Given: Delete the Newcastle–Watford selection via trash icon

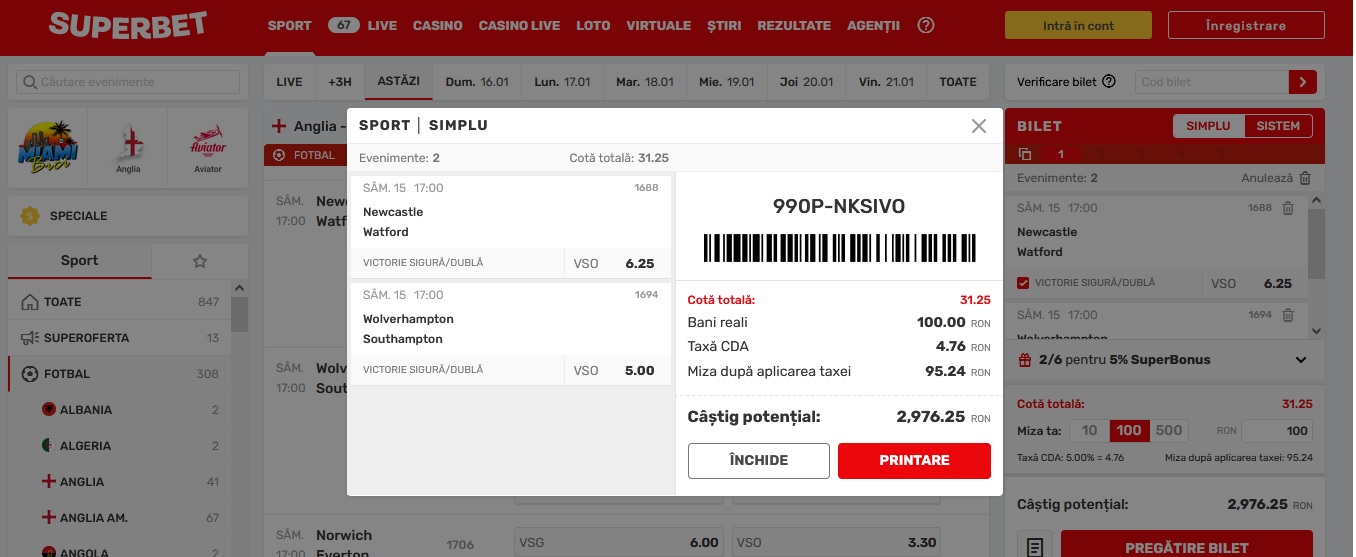Looking at the screenshot, I should pyautogui.click(x=1288, y=208).
